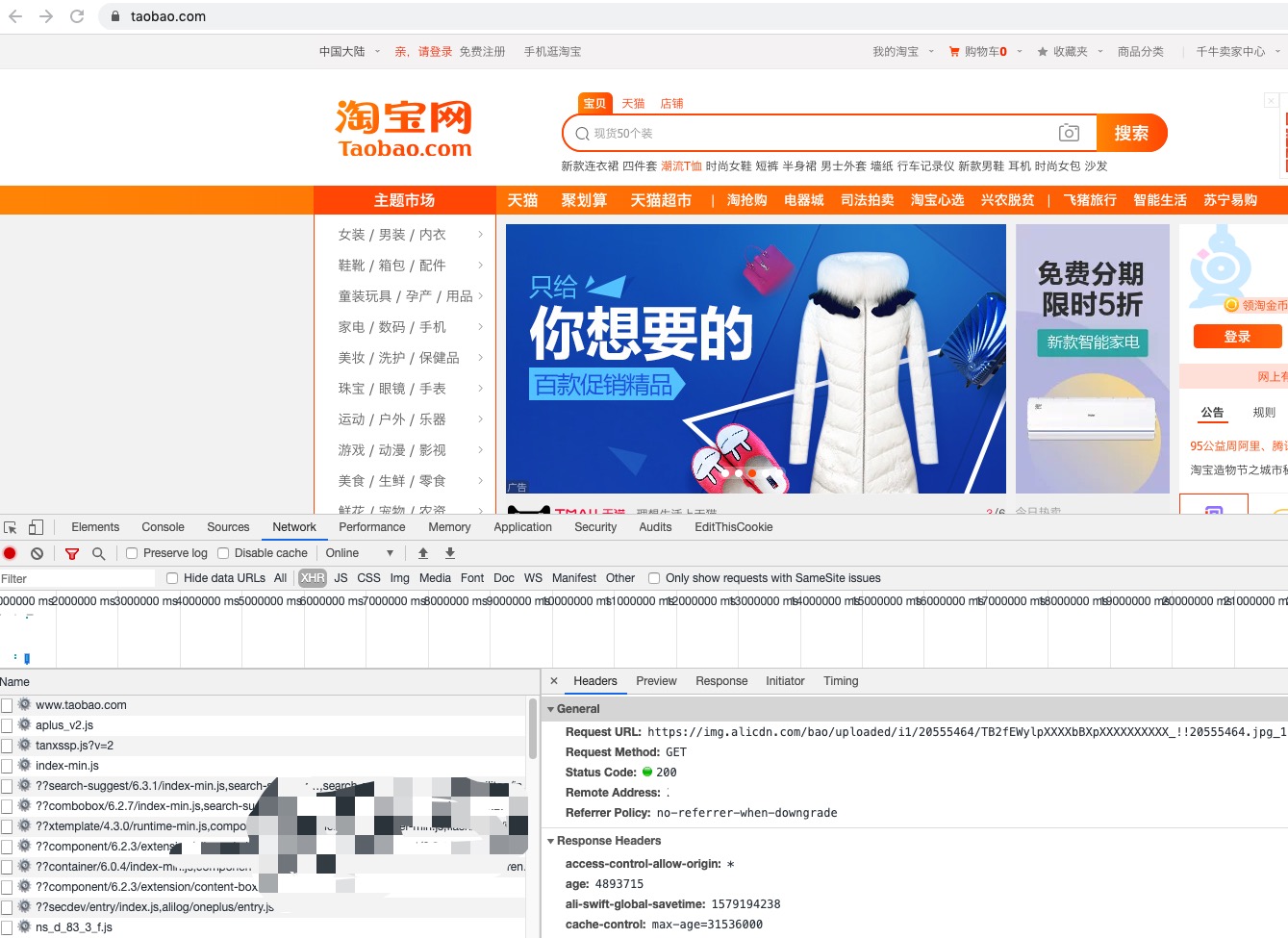Filter requests by XHR type
This screenshot has height=938, width=1288.
(313, 578)
